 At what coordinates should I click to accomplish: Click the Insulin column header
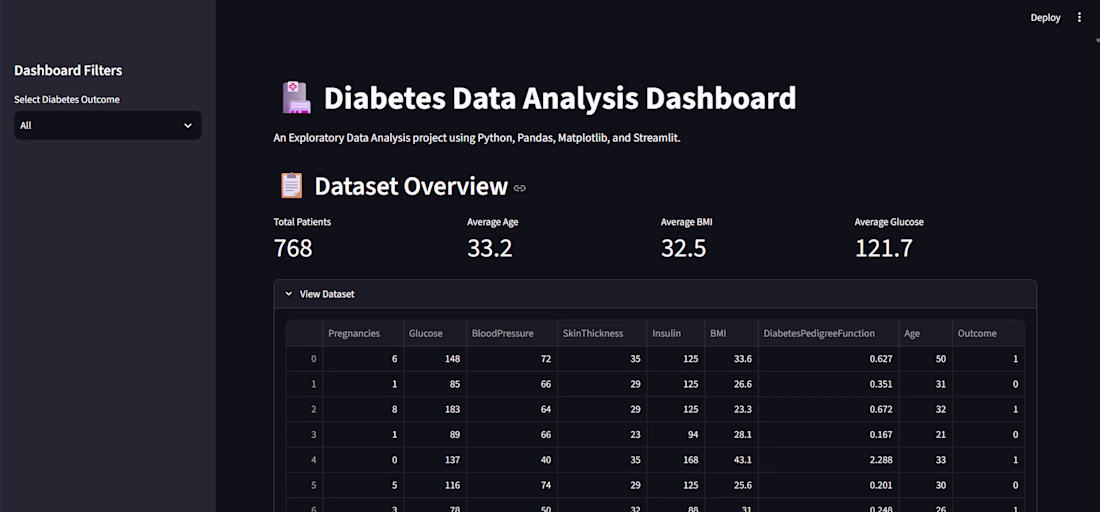pos(676,333)
